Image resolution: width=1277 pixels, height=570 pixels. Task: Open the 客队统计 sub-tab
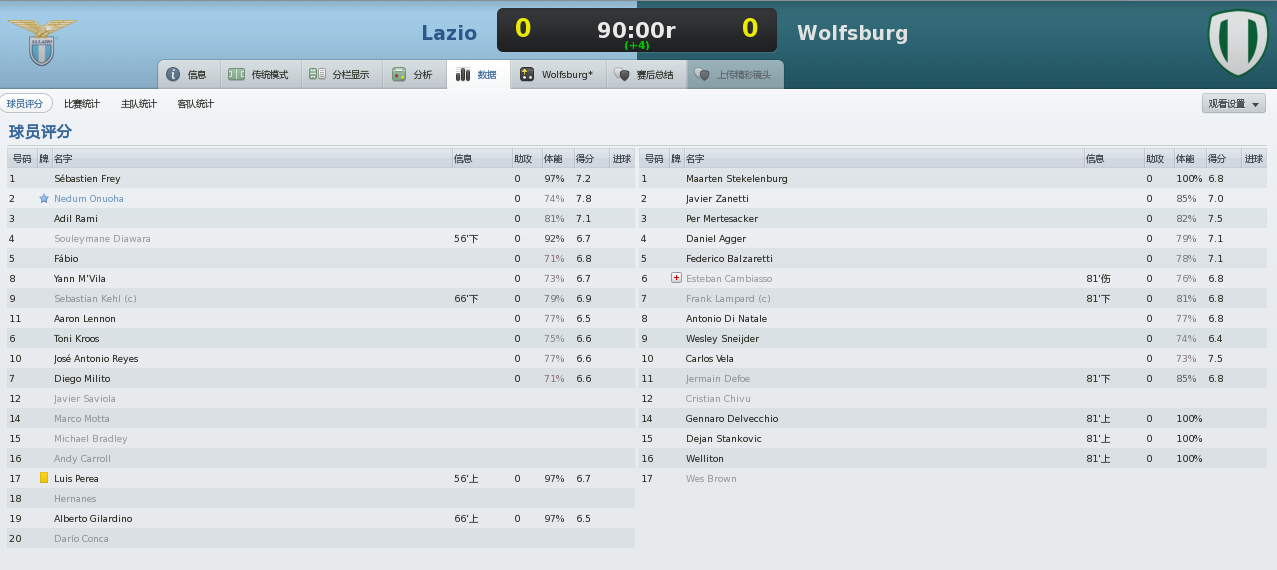tap(196, 104)
